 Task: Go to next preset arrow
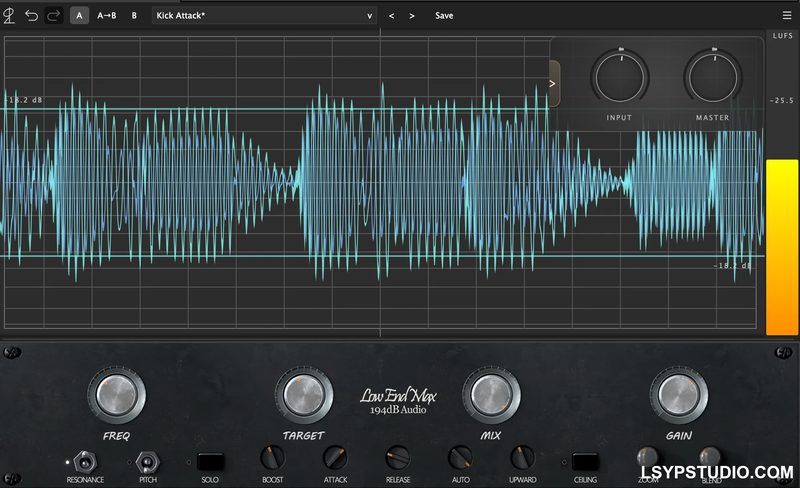412,16
